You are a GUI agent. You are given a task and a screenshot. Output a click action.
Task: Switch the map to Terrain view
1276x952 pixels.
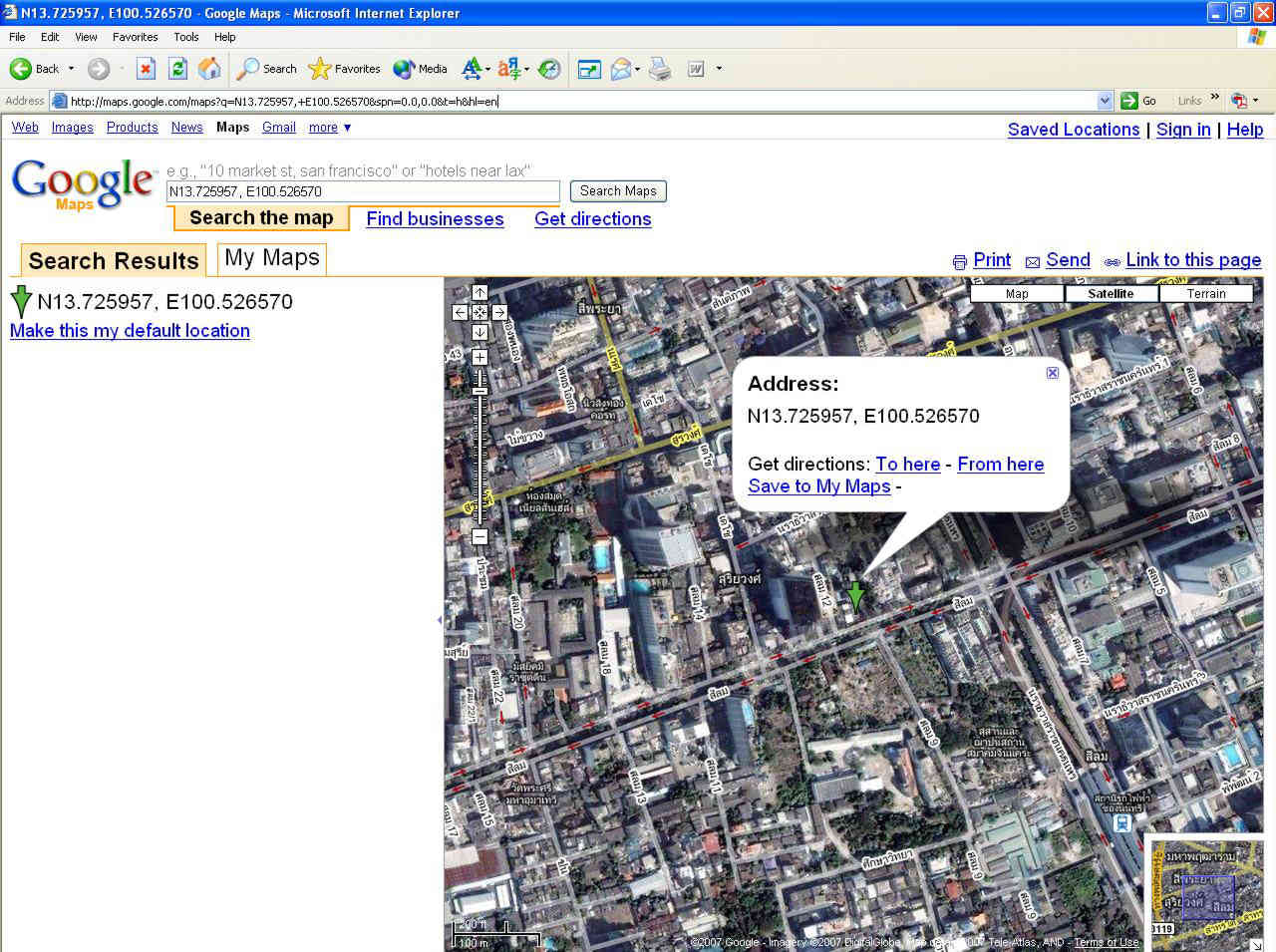coord(1206,293)
